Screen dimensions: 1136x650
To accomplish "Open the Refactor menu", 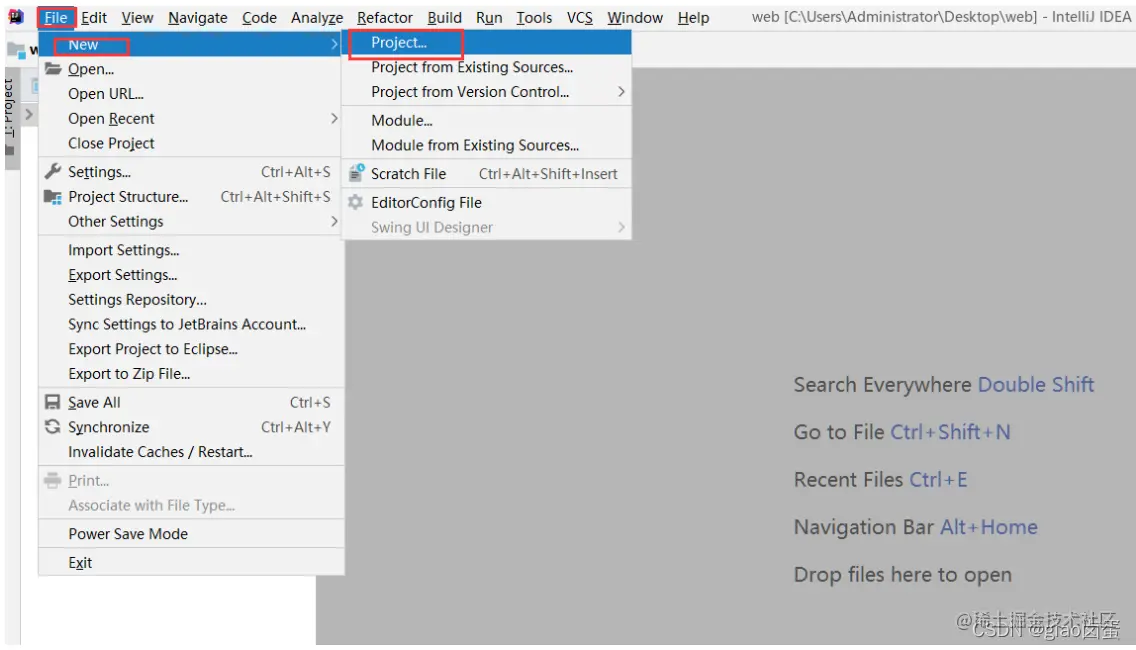I will 385,17.
